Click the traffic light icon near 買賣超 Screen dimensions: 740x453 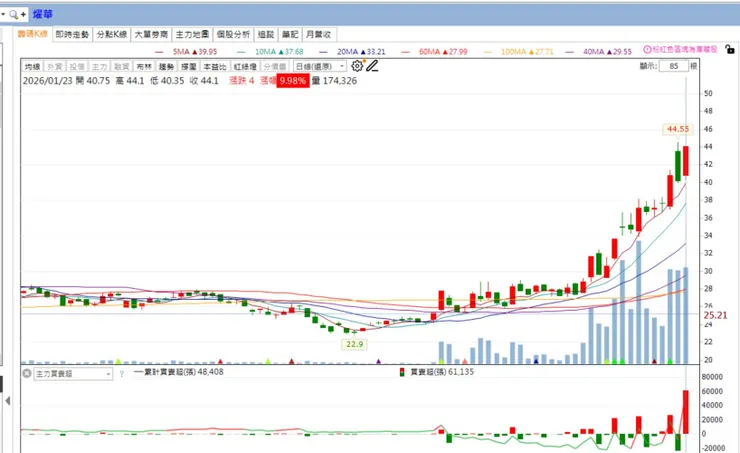click(402, 372)
